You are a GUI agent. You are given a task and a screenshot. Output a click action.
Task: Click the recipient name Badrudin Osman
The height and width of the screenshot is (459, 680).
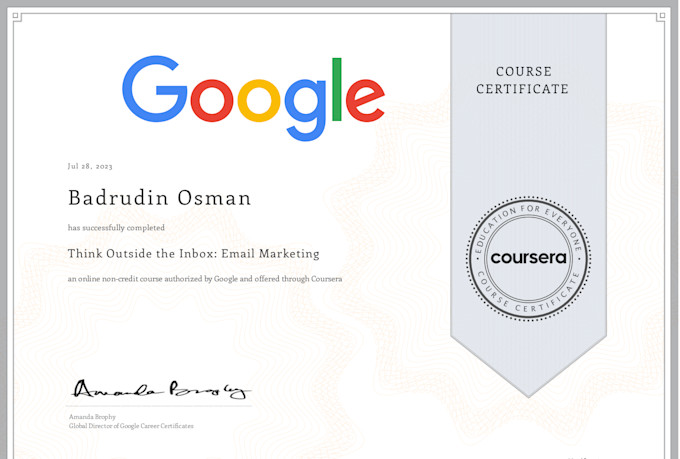160,198
